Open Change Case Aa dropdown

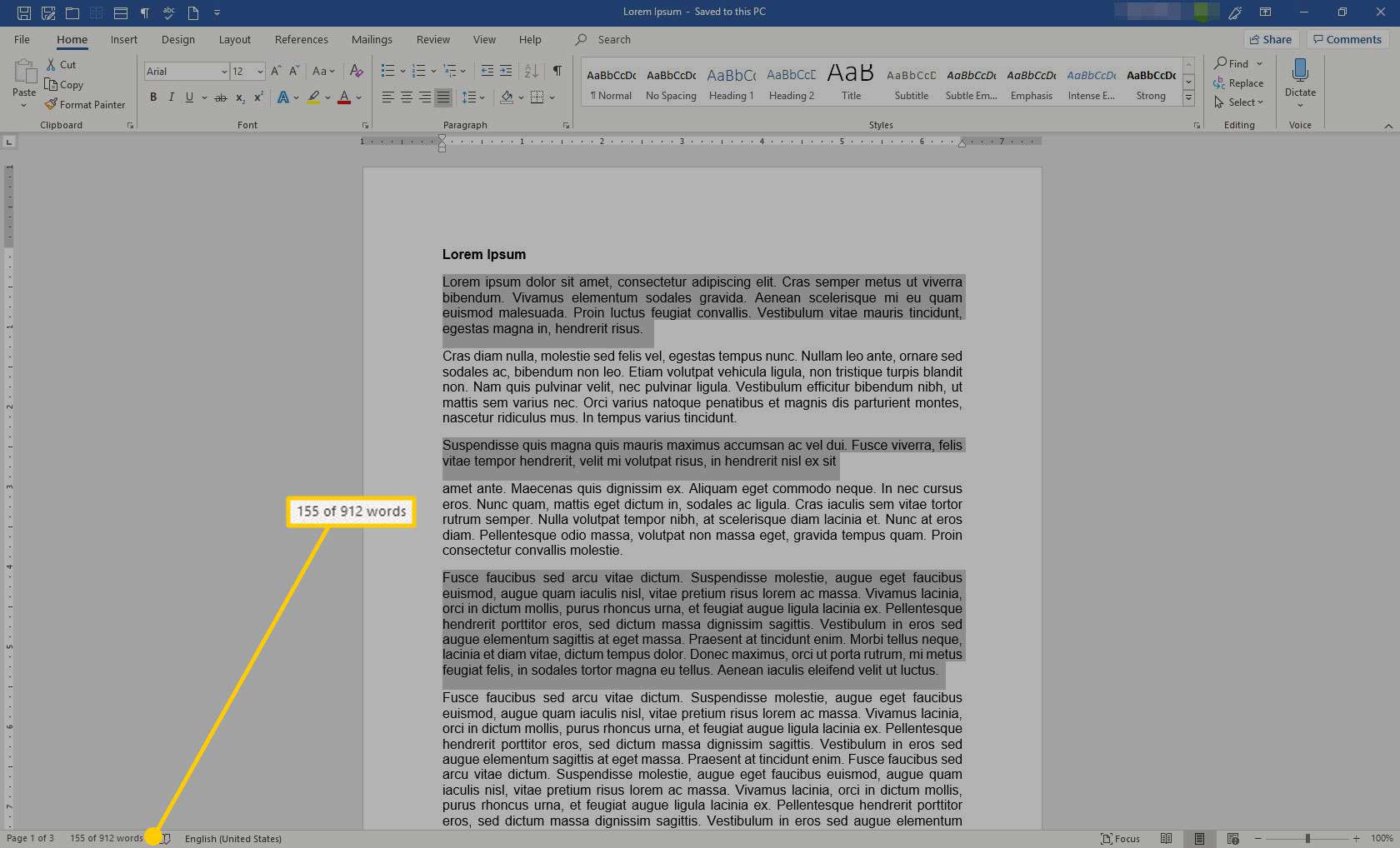[323, 72]
